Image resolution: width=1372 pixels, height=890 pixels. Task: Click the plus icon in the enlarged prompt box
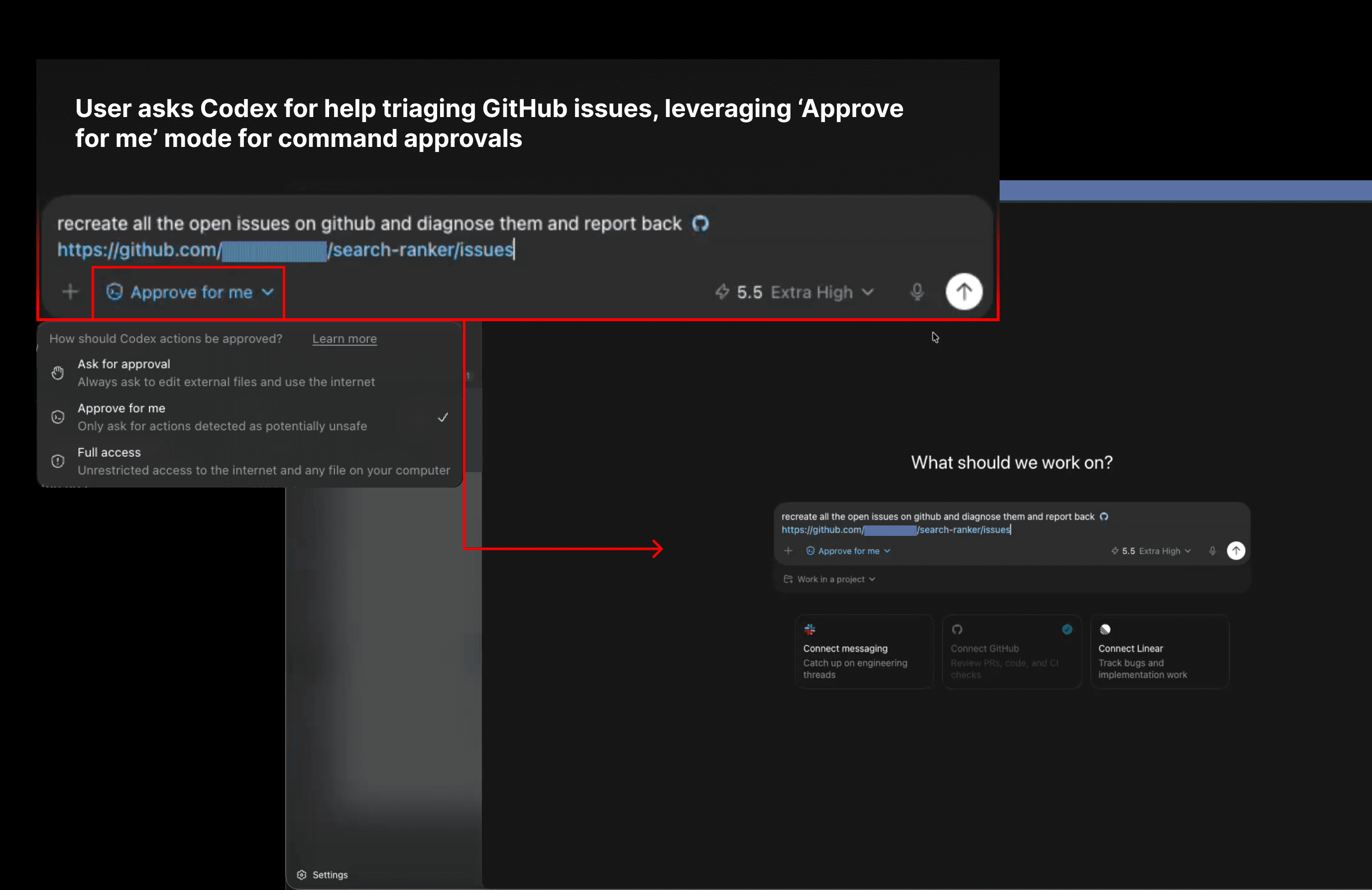pos(70,292)
